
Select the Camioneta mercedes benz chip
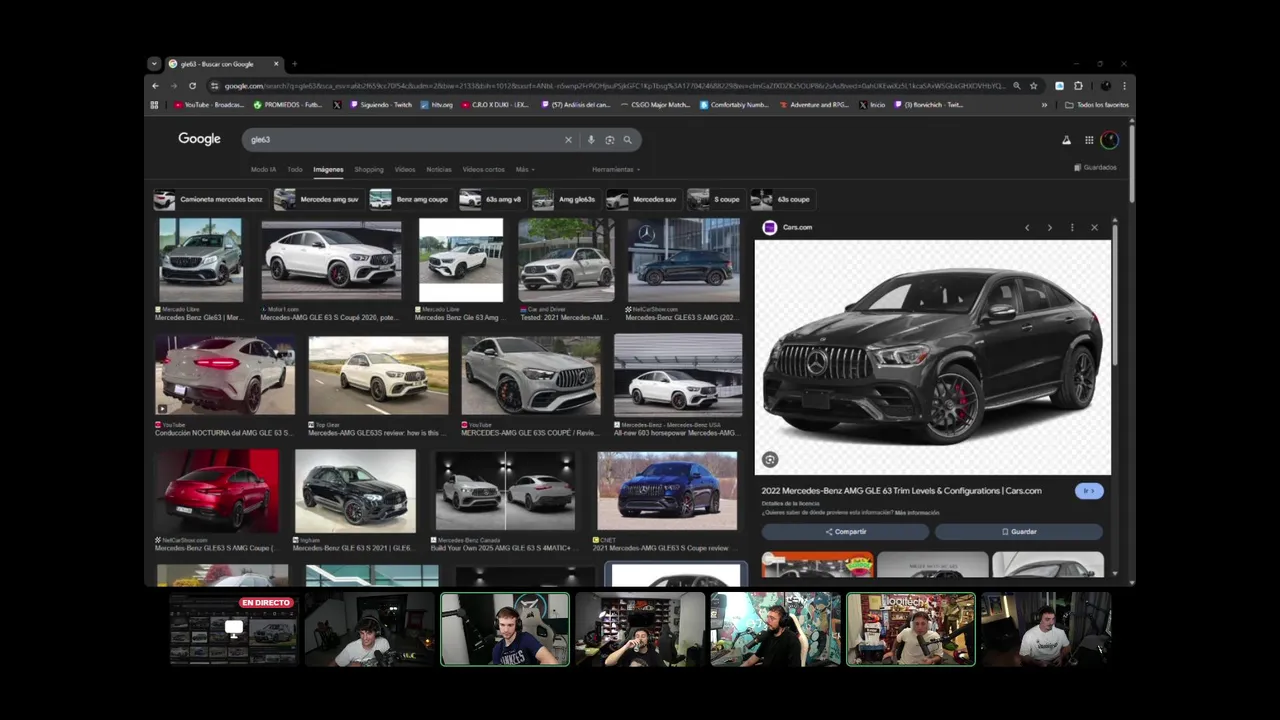click(x=209, y=199)
